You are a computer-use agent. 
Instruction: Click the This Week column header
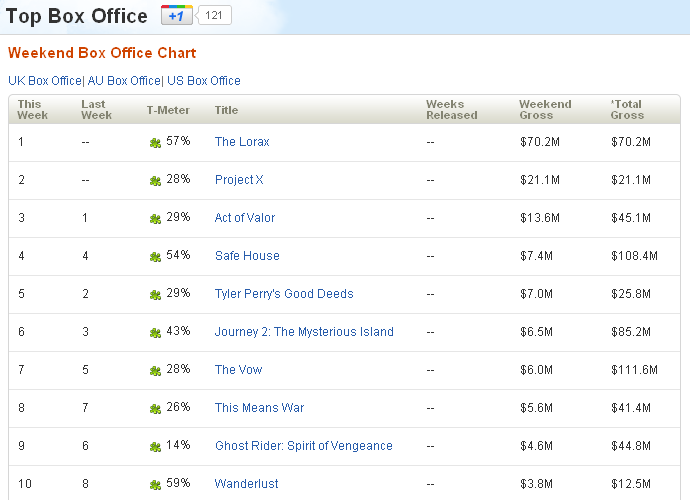[32, 110]
